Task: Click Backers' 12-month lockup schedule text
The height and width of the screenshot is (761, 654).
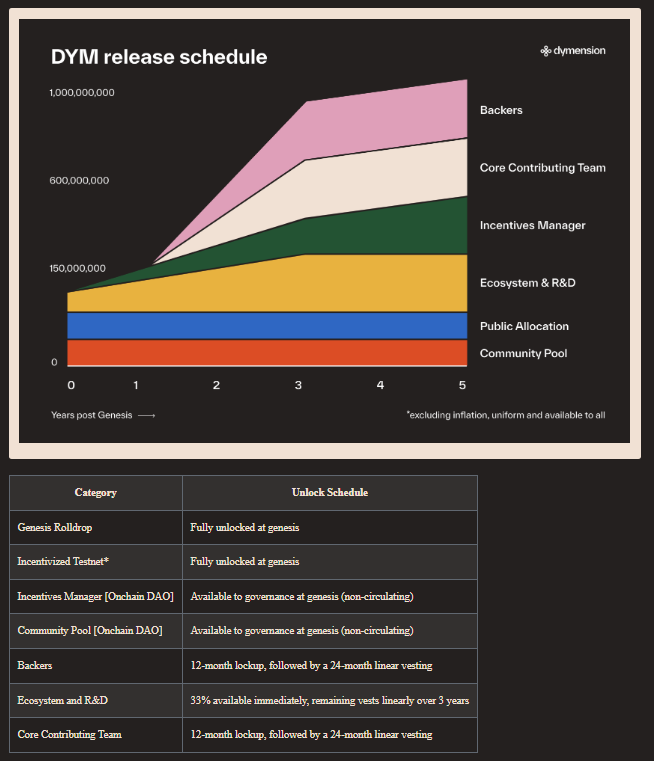Action: 311,666
